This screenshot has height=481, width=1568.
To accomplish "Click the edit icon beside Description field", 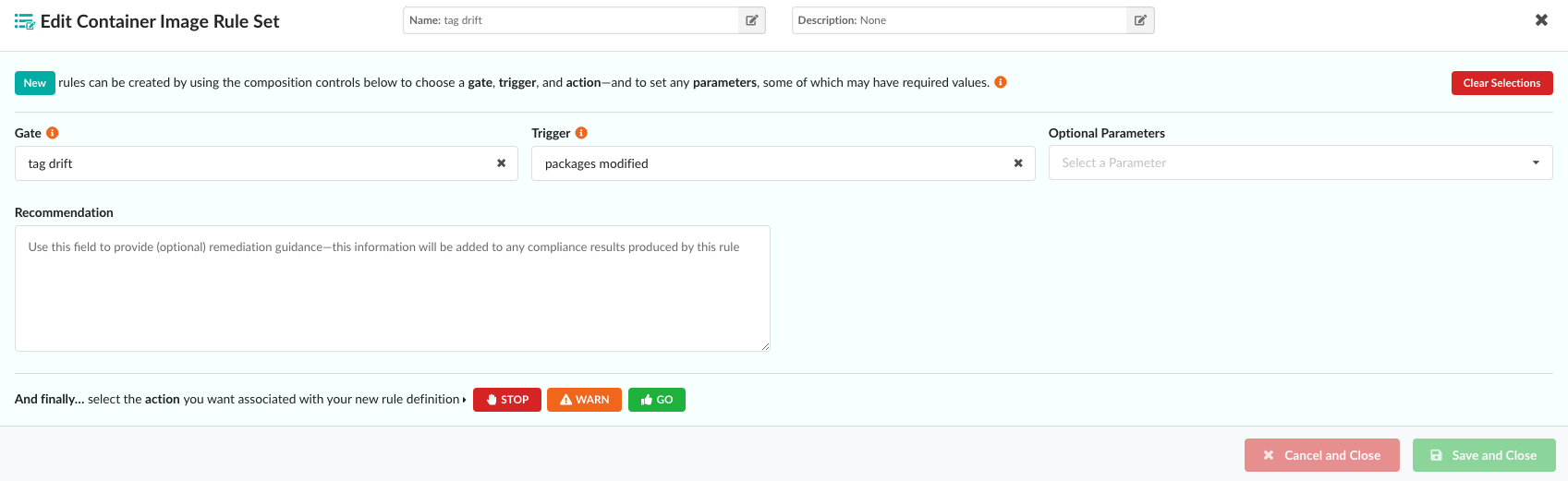I will point(1140,20).
